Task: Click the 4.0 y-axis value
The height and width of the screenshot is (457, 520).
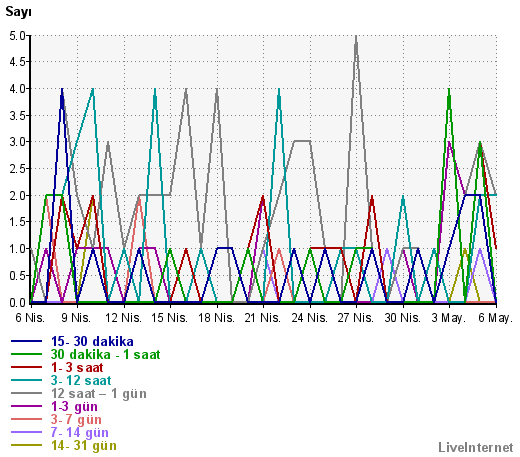Action: 18,89
